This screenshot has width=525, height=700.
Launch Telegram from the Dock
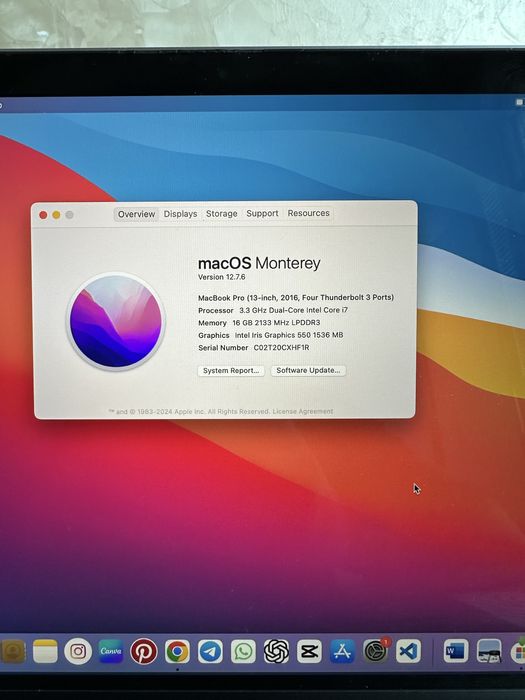[210, 652]
